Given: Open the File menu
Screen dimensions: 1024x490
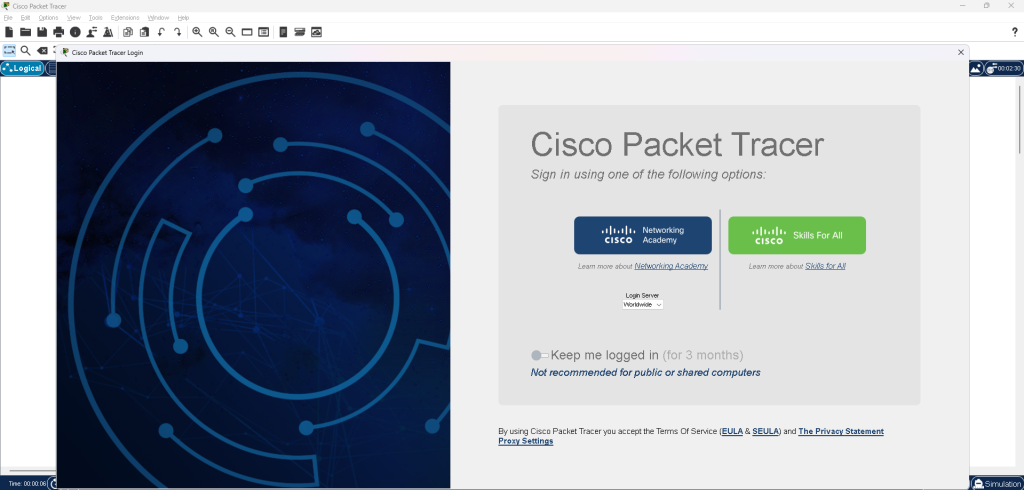Looking at the screenshot, I should [x=9, y=18].
